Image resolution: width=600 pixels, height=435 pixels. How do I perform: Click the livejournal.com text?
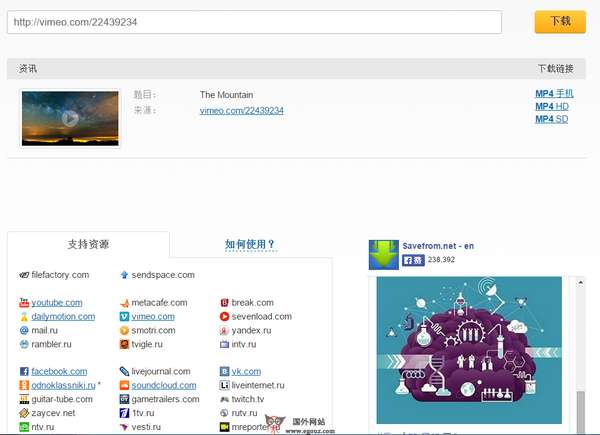161,371
